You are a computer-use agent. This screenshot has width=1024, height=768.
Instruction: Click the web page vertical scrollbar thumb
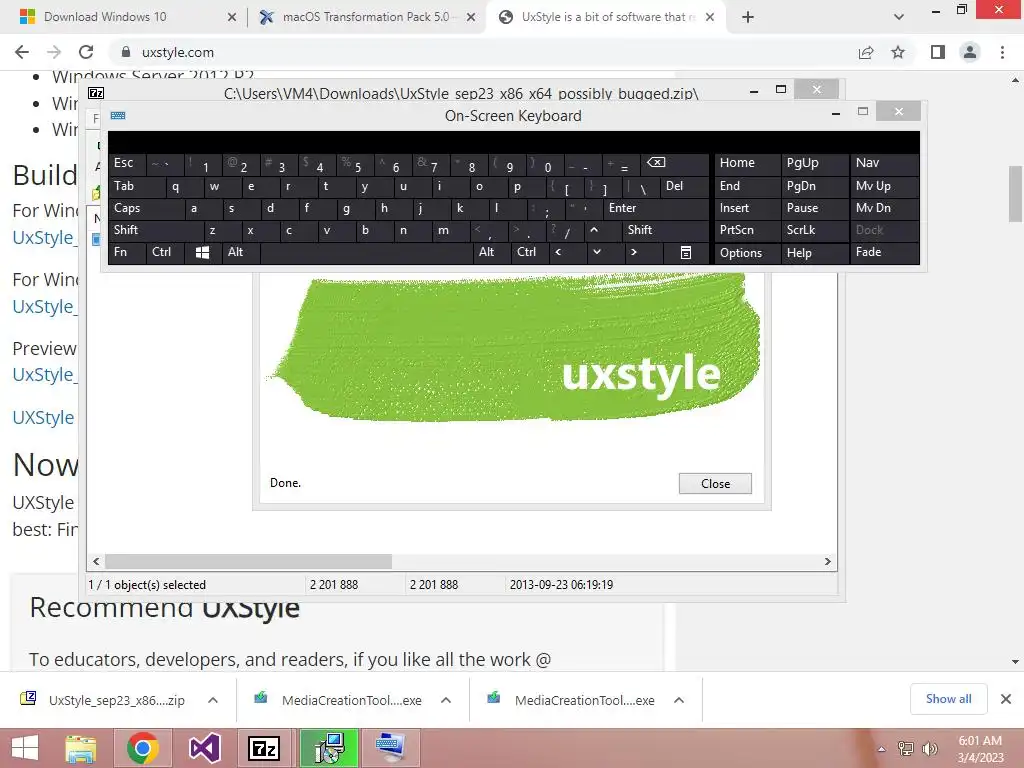(1016, 195)
